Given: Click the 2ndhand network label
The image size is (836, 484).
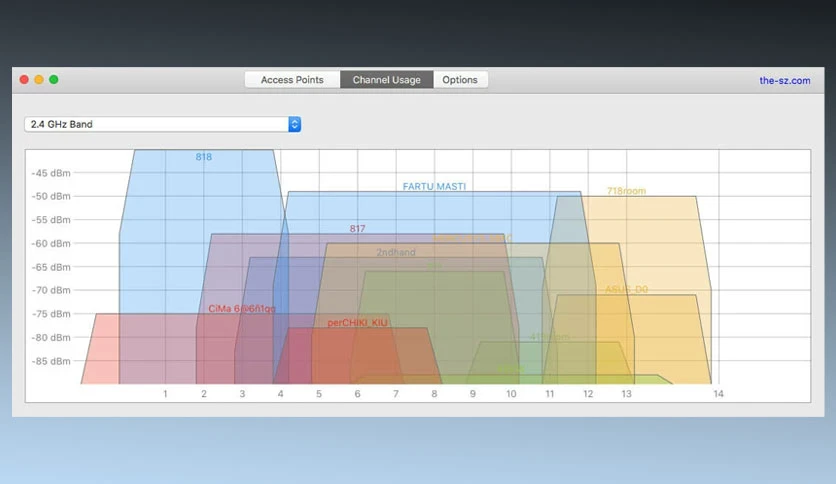Looking at the screenshot, I should click(x=396, y=252).
